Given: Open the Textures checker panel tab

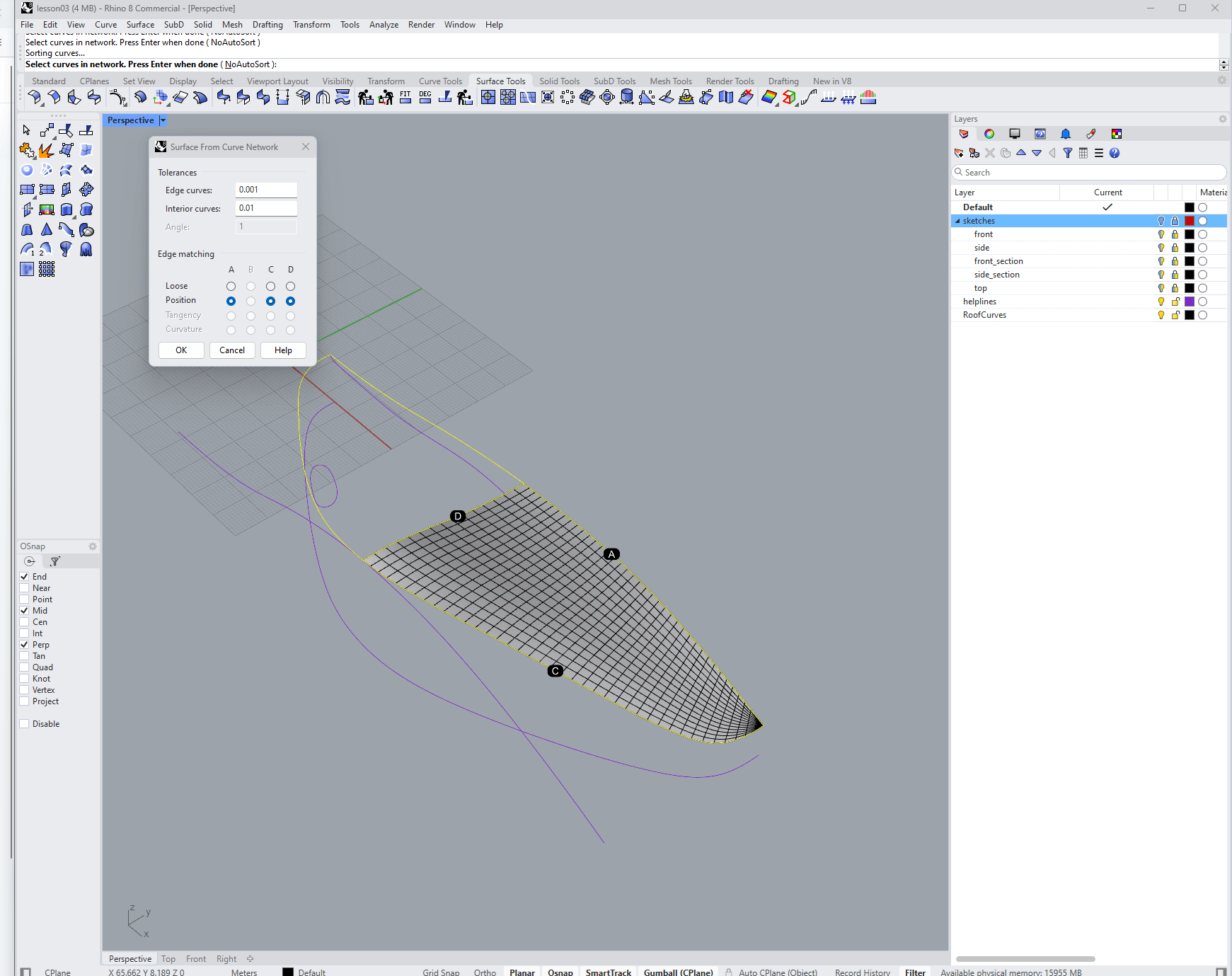Looking at the screenshot, I should pyautogui.click(x=1117, y=134).
